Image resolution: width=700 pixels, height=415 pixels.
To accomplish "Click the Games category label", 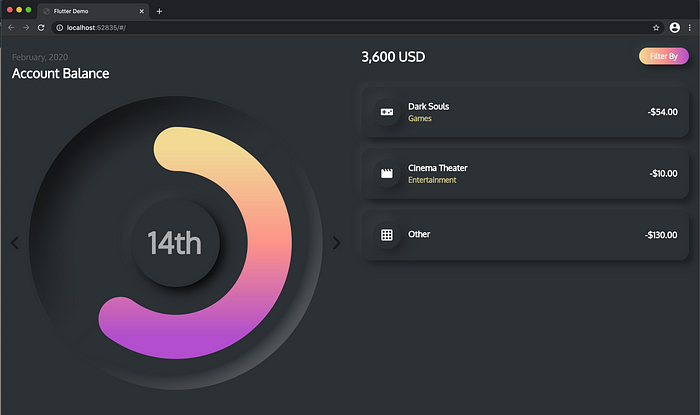I will coord(420,118).
